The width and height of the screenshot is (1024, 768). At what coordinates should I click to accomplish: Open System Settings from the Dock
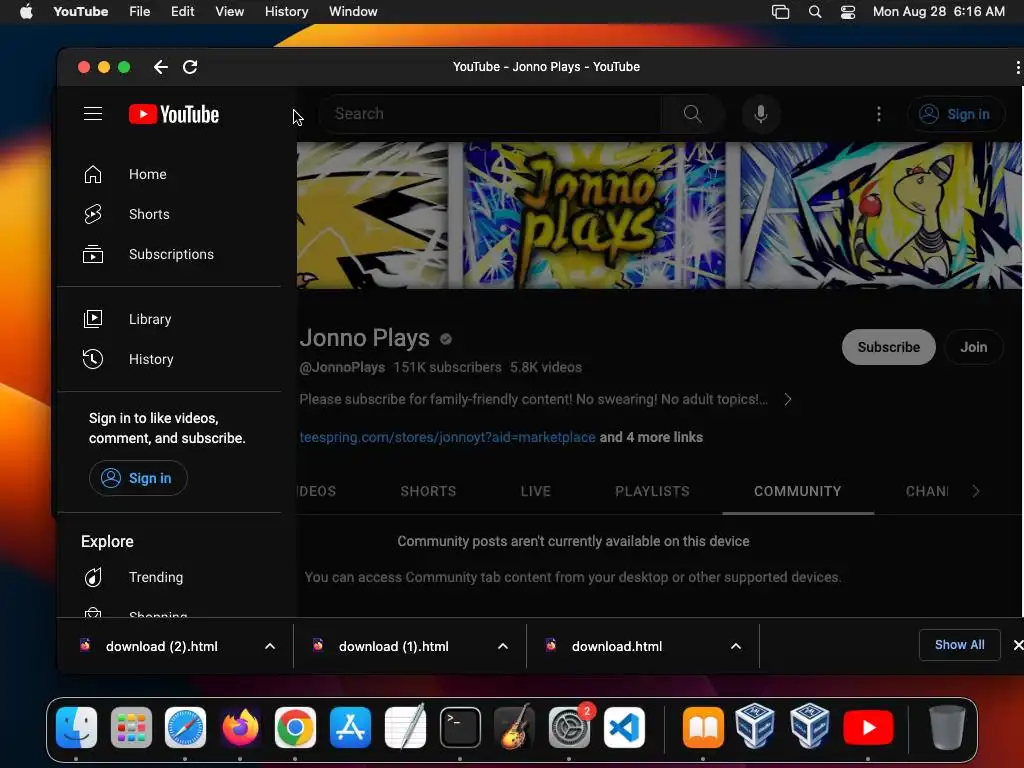tap(569, 727)
